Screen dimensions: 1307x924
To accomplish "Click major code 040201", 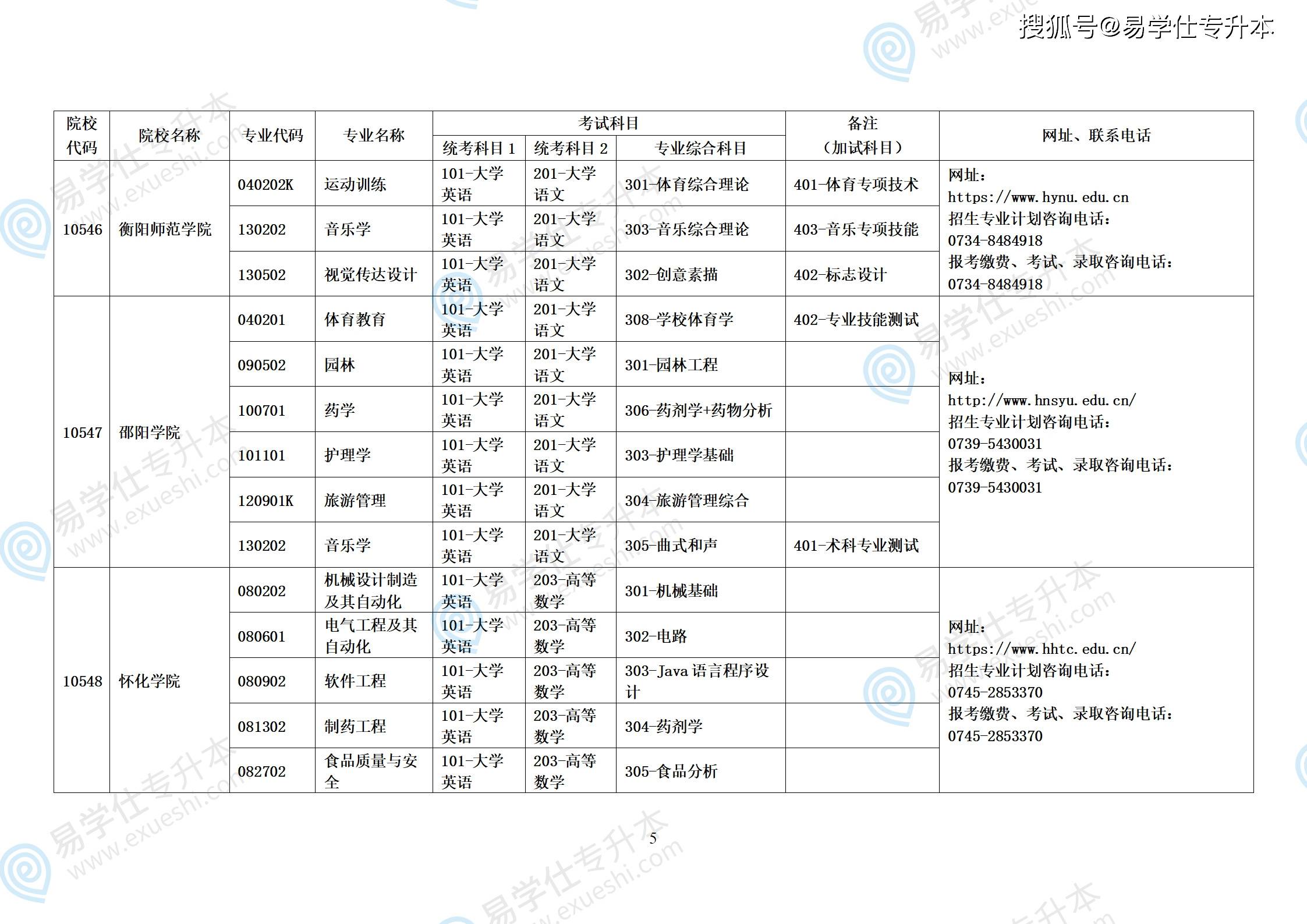I will coord(262,320).
